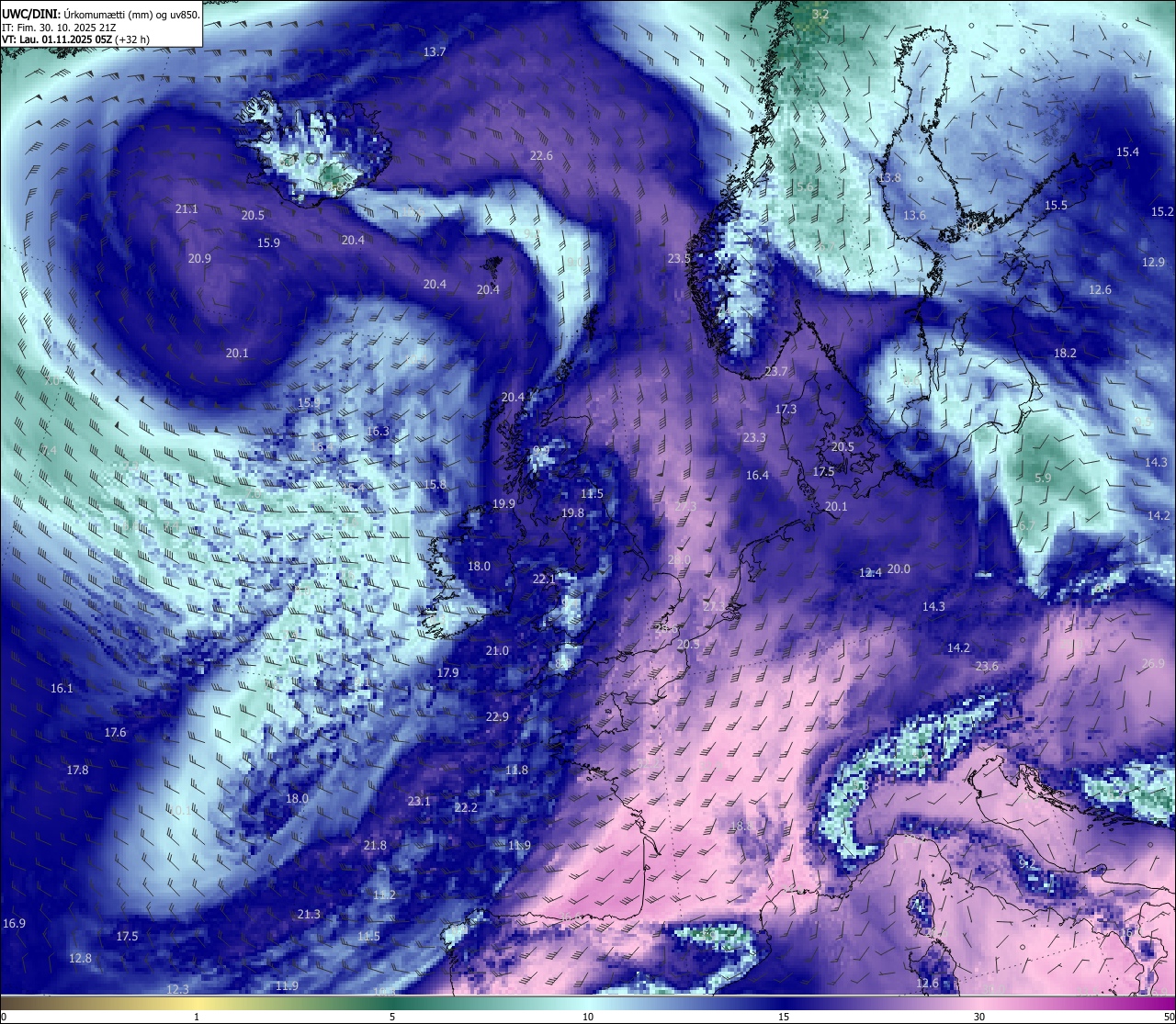Click the map value 15.2
1176x1024 pixels.
(x=1162, y=212)
